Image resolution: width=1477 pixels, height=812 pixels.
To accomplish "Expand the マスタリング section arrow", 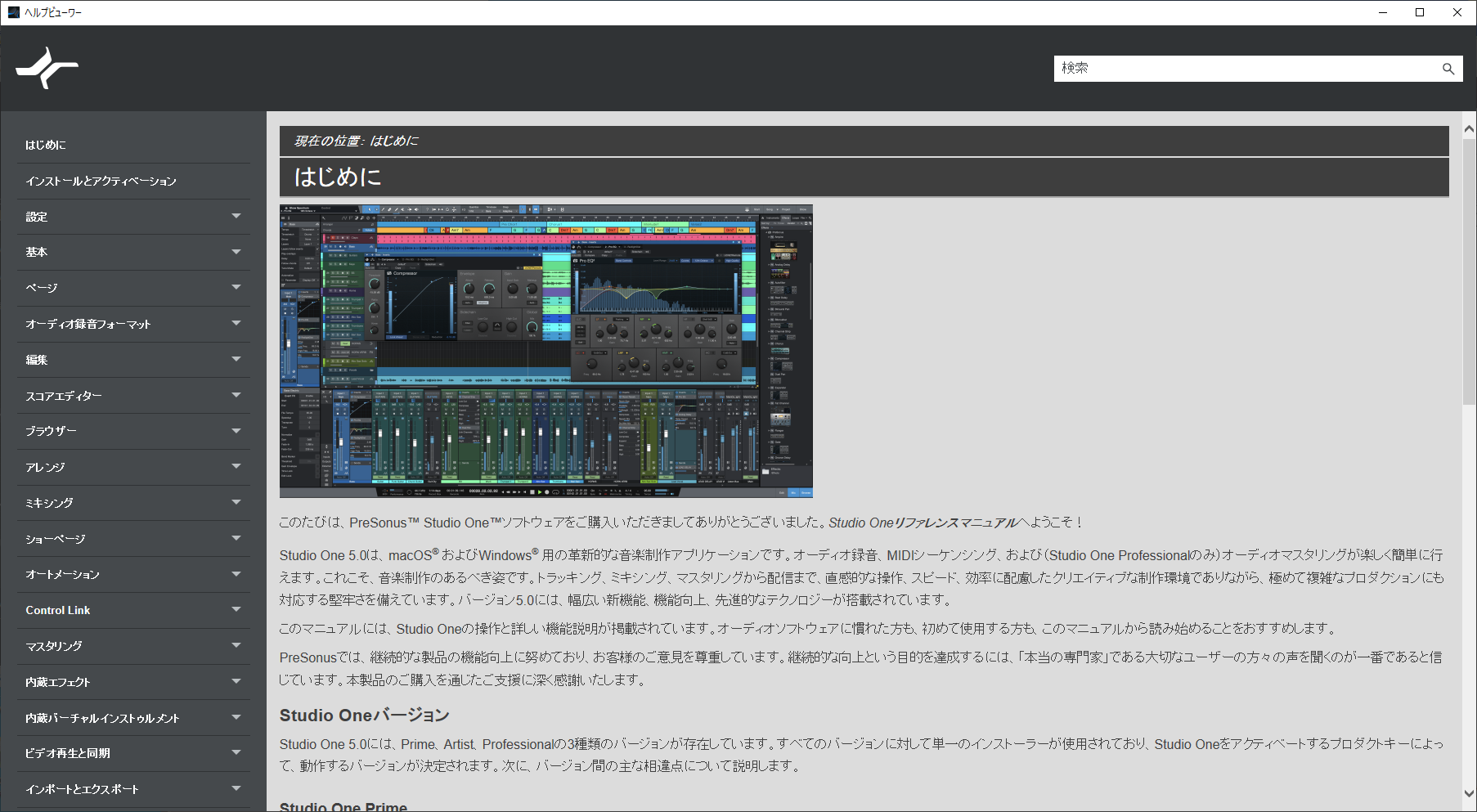I will (236, 645).
